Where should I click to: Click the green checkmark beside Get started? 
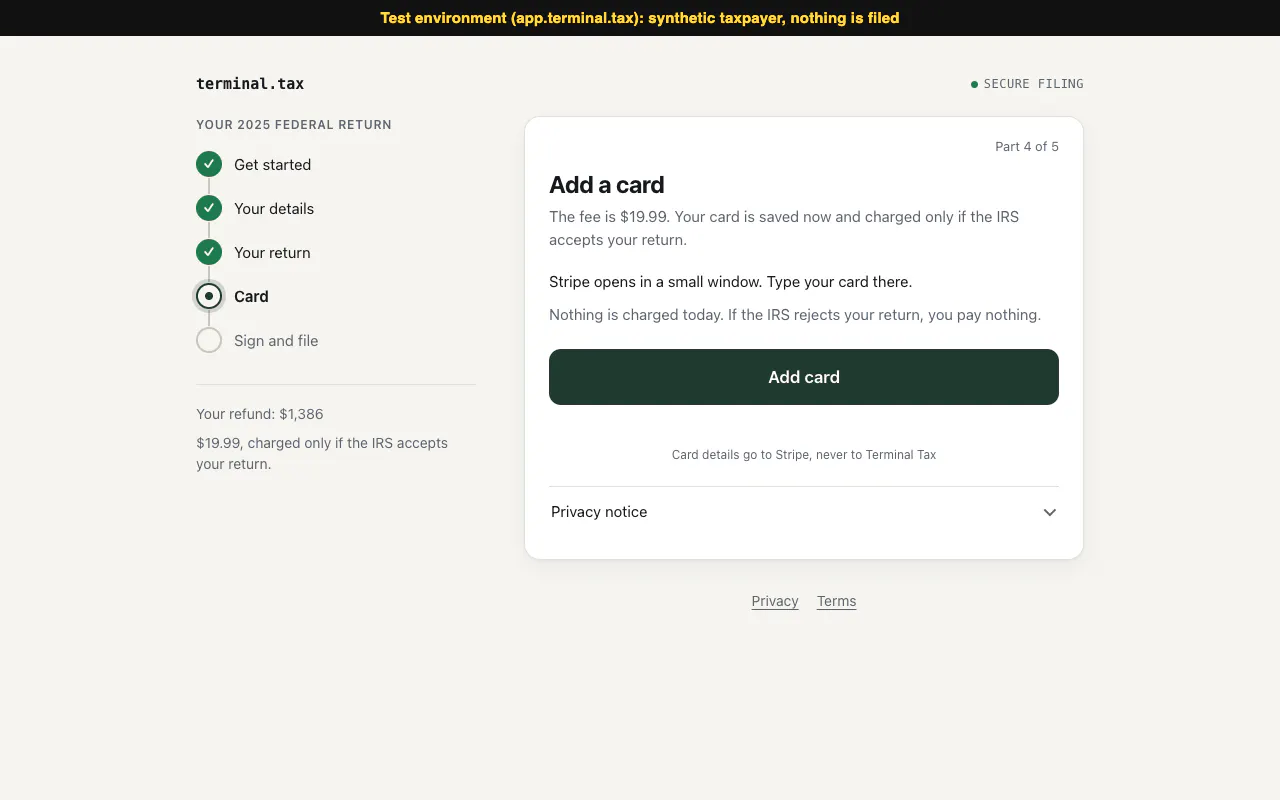(x=209, y=164)
